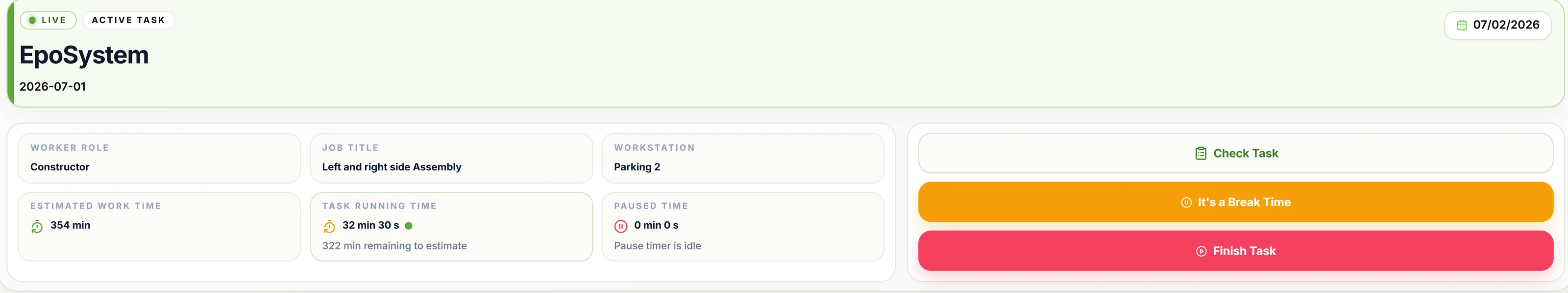Screen dimensions: 1568x293
Task: Select the 07/02/2026 date chip
Action: (1497, 25)
